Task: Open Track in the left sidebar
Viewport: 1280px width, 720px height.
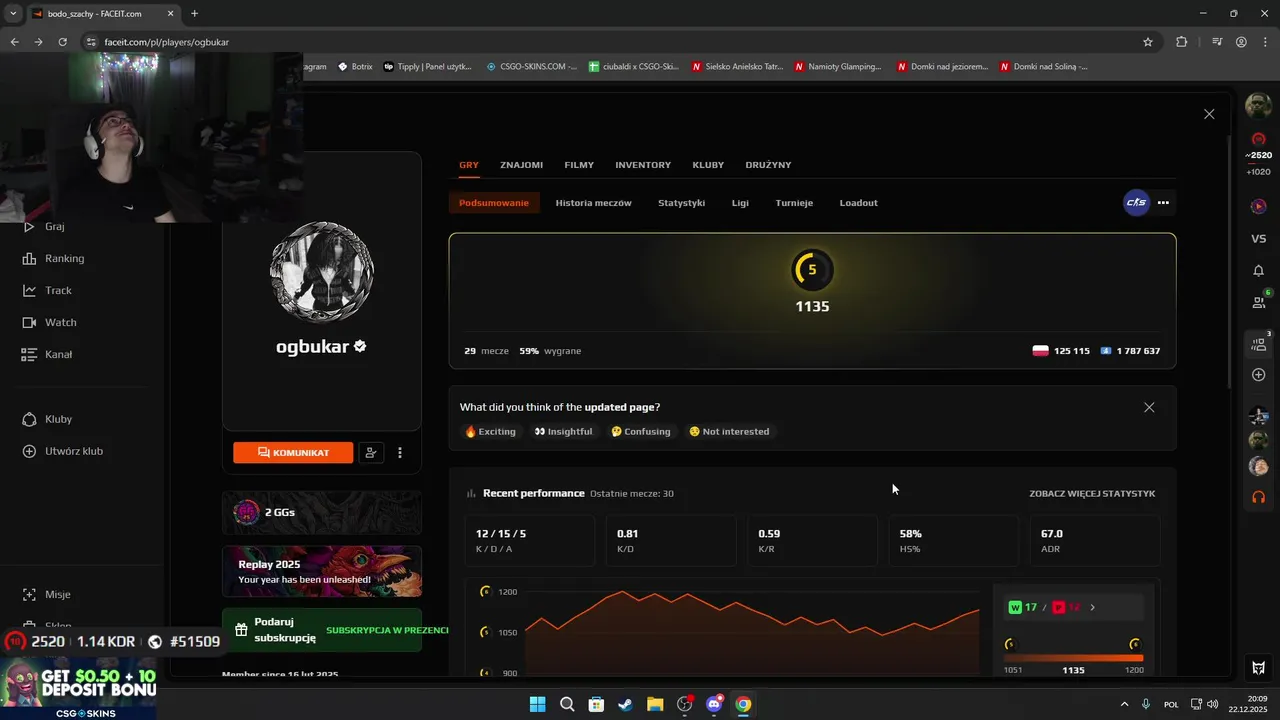Action: point(47,291)
